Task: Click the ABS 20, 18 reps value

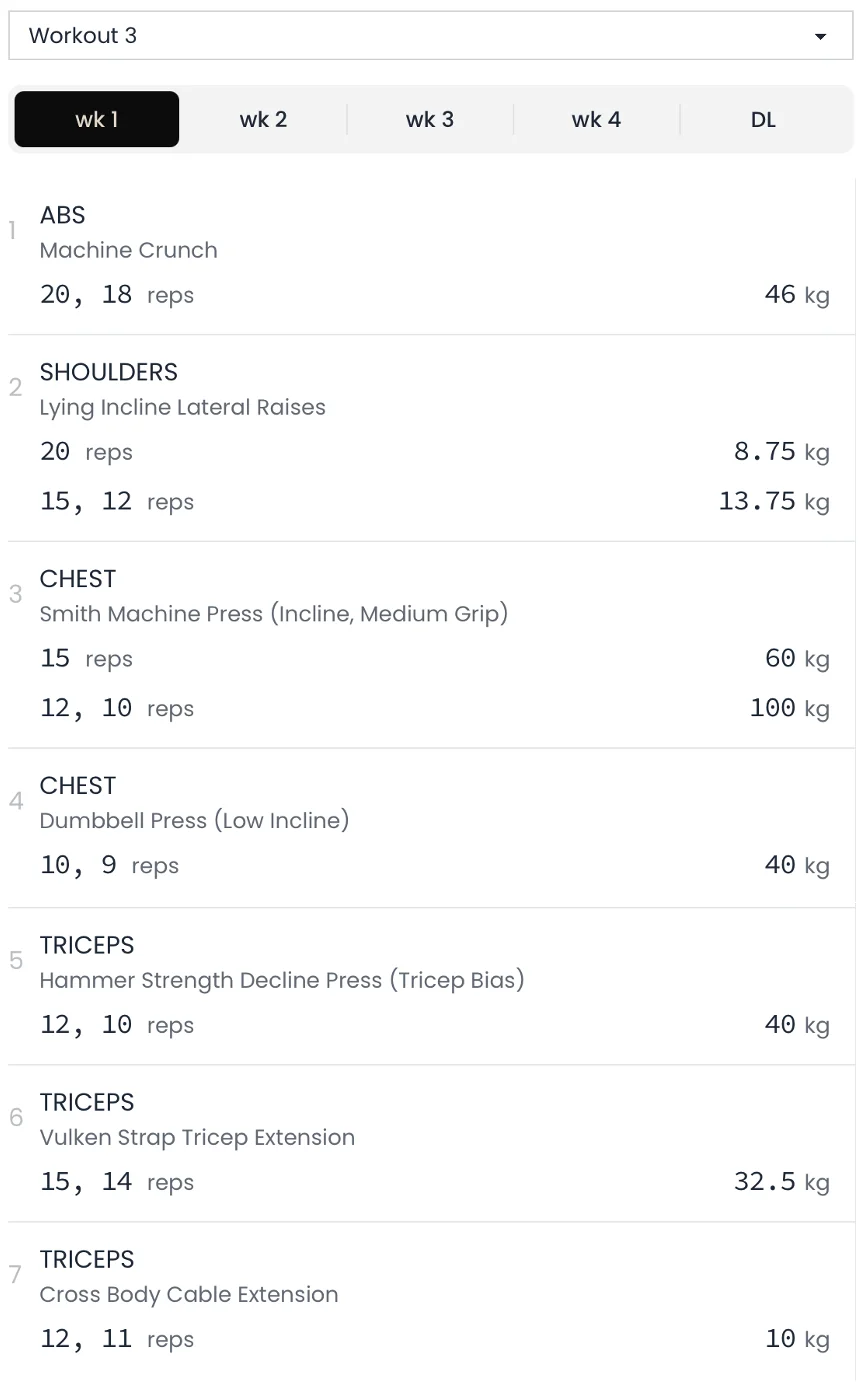Action: [117, 296]
